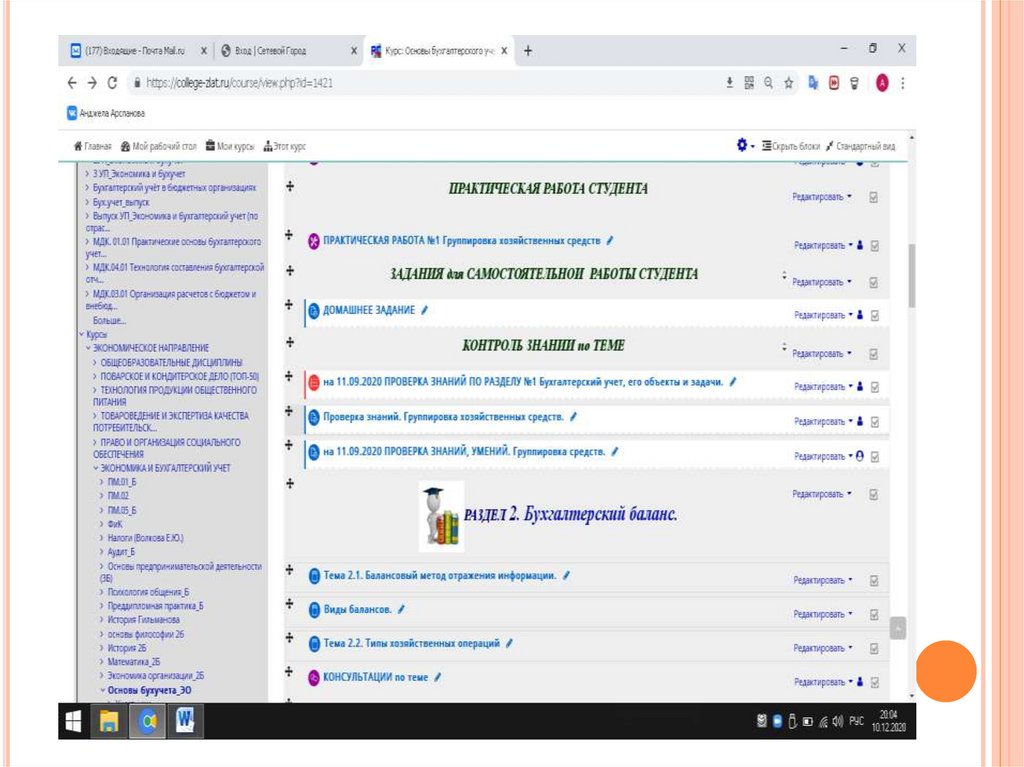
Task: Open a new browser tab with plus
Action: 528,51
